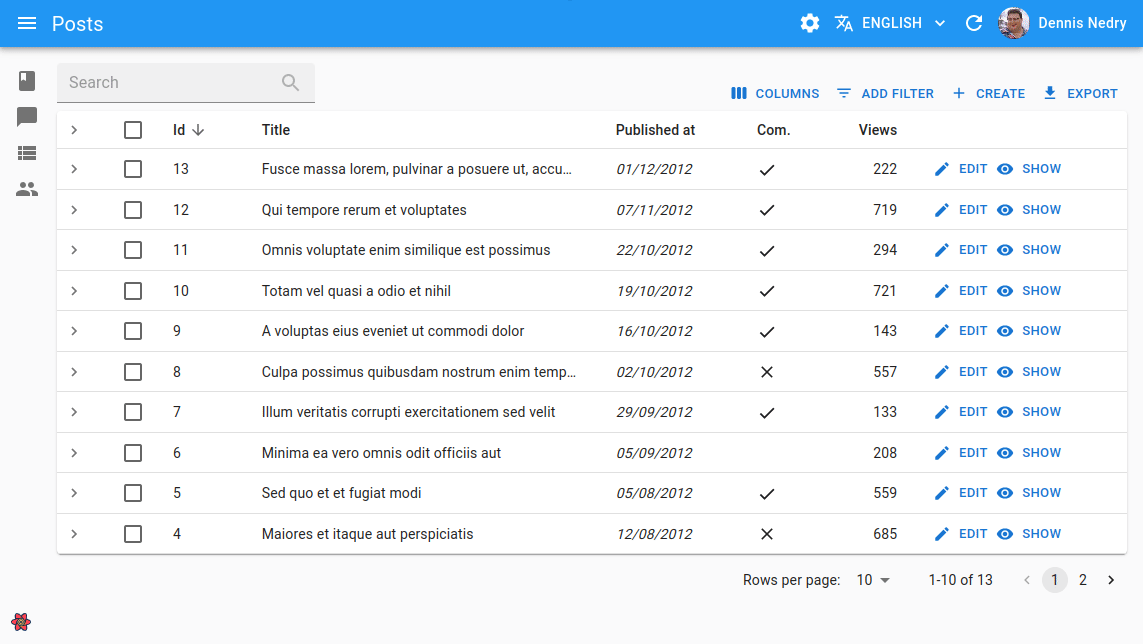This screenshot has width=1143, height=644.
Task: Expand the row for post 12
Action: click(74, 210)
